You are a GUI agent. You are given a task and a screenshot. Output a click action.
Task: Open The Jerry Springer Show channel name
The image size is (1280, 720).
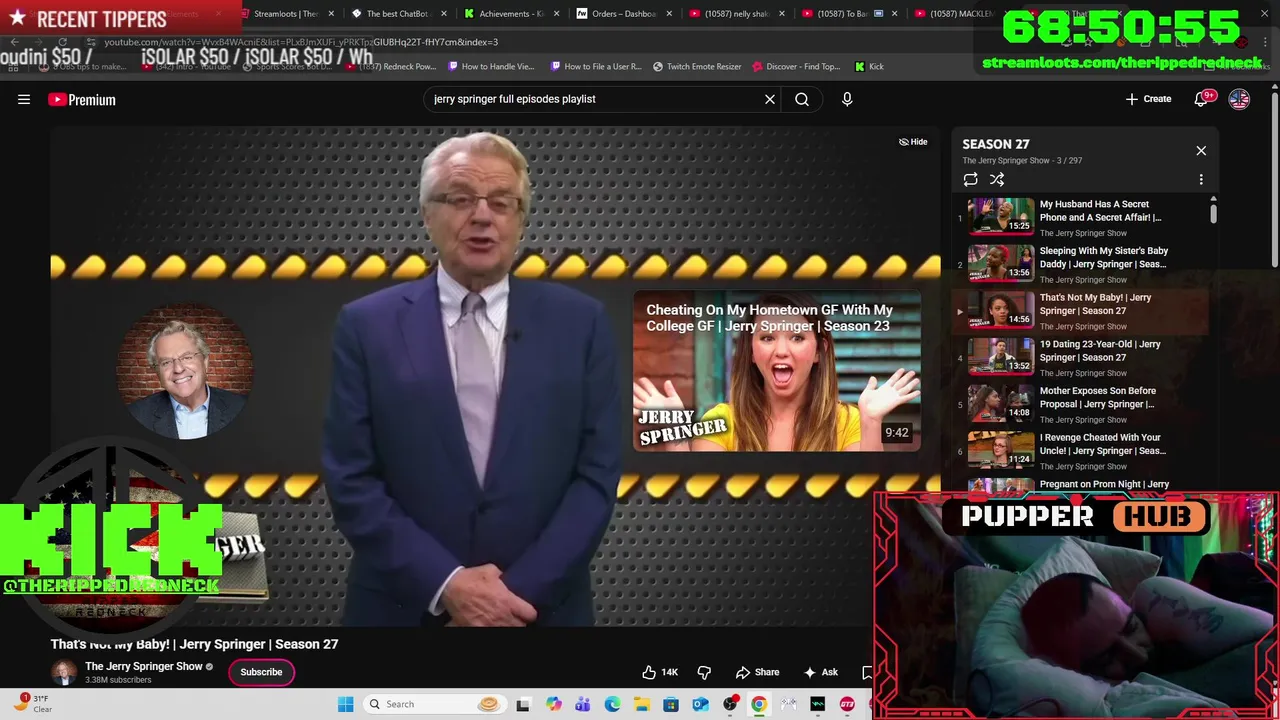(x=144, y=666)
